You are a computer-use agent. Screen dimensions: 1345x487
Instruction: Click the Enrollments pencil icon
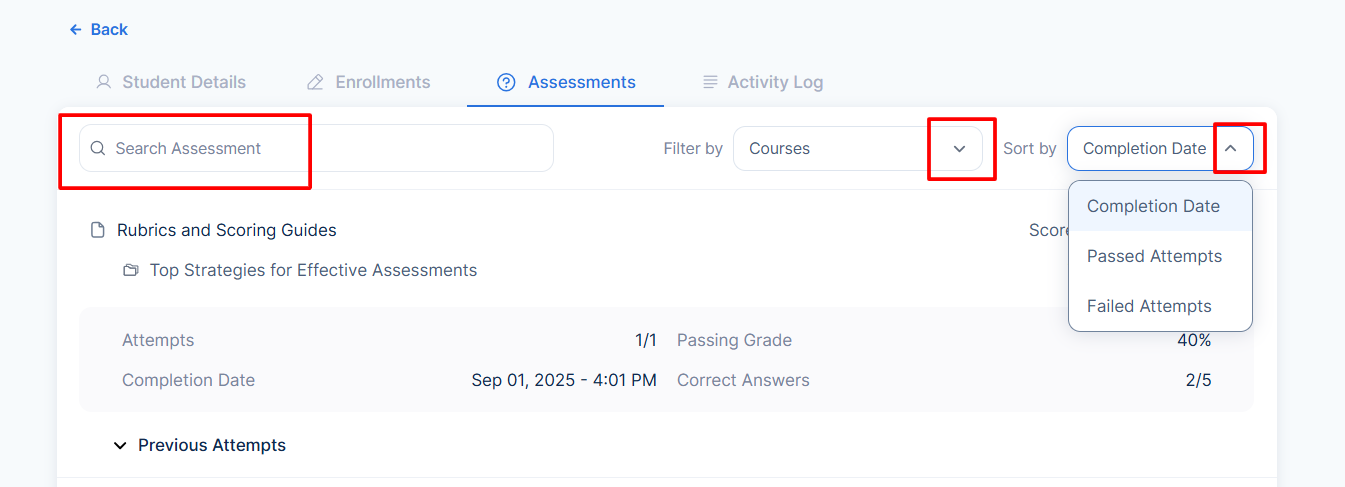[x=315, y=82]
